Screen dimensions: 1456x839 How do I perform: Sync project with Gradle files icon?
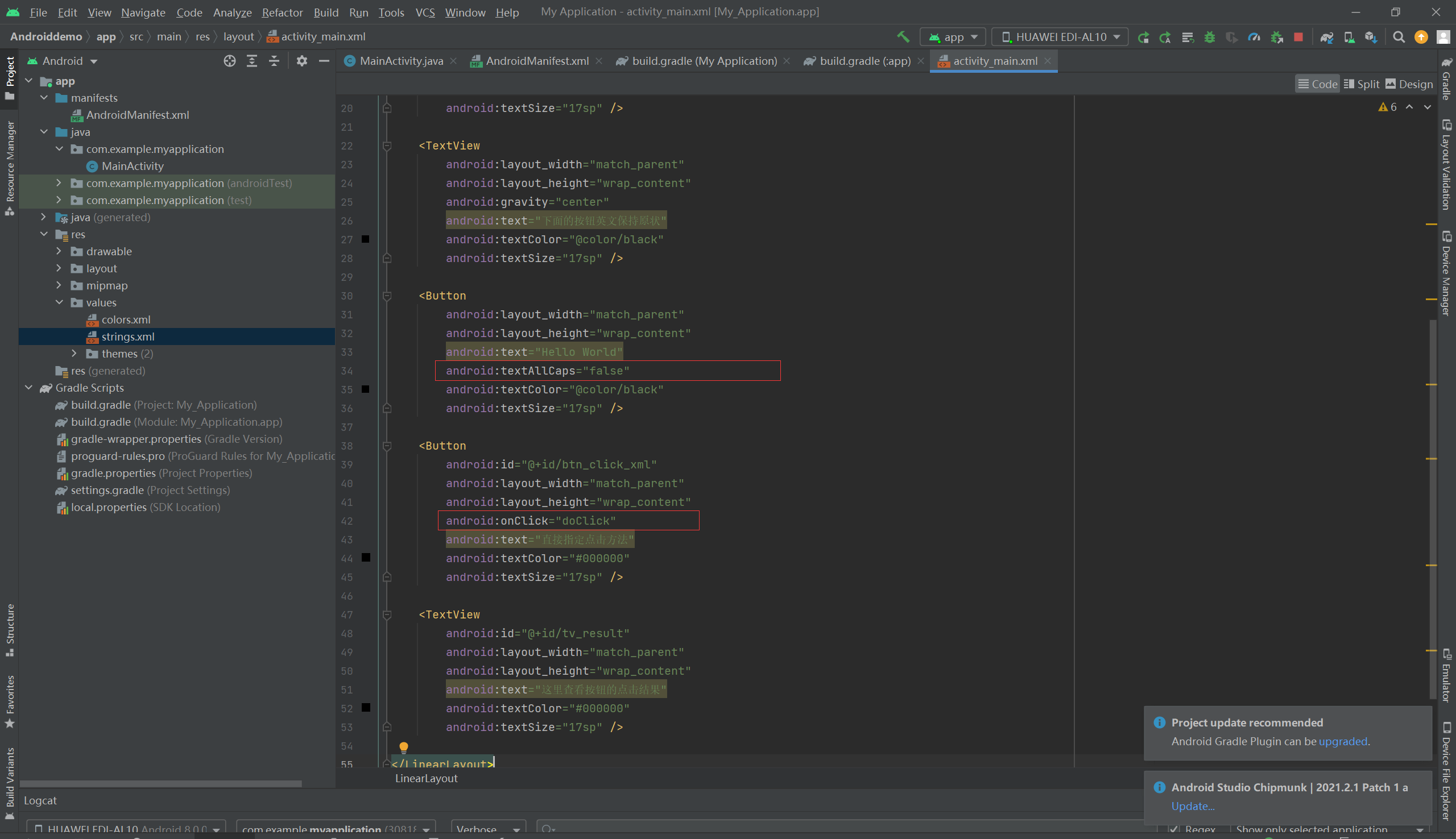(1326, 37)
